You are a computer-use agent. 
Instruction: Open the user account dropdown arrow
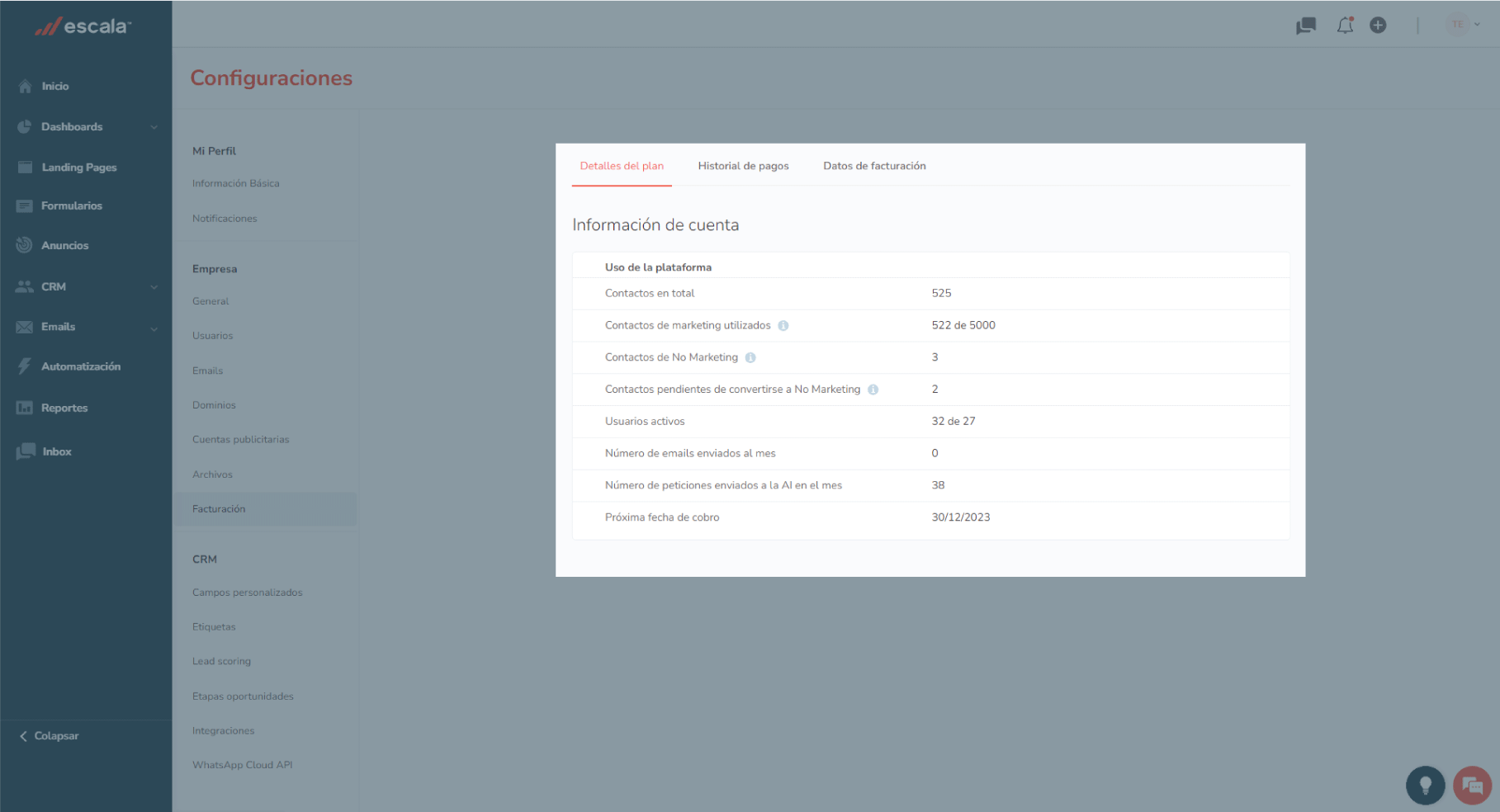[x=1477, y=25]
